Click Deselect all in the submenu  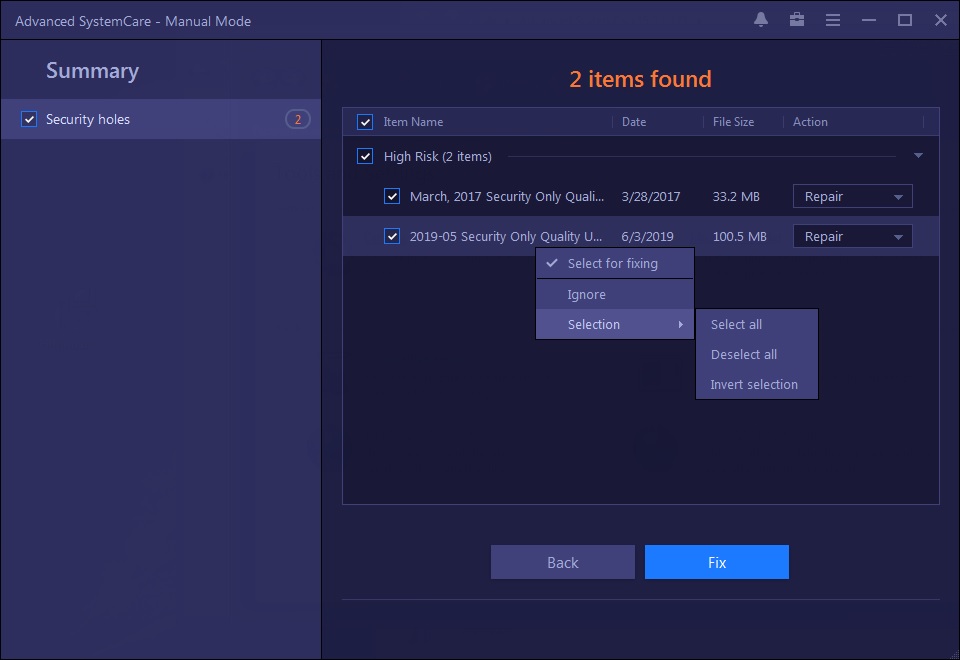click(757, 354)
